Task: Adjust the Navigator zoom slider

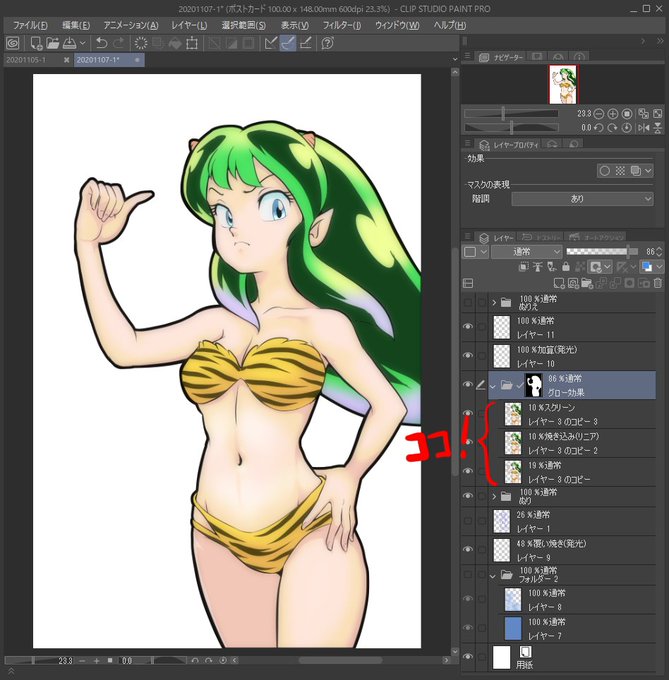Action: tap(511, 114)
